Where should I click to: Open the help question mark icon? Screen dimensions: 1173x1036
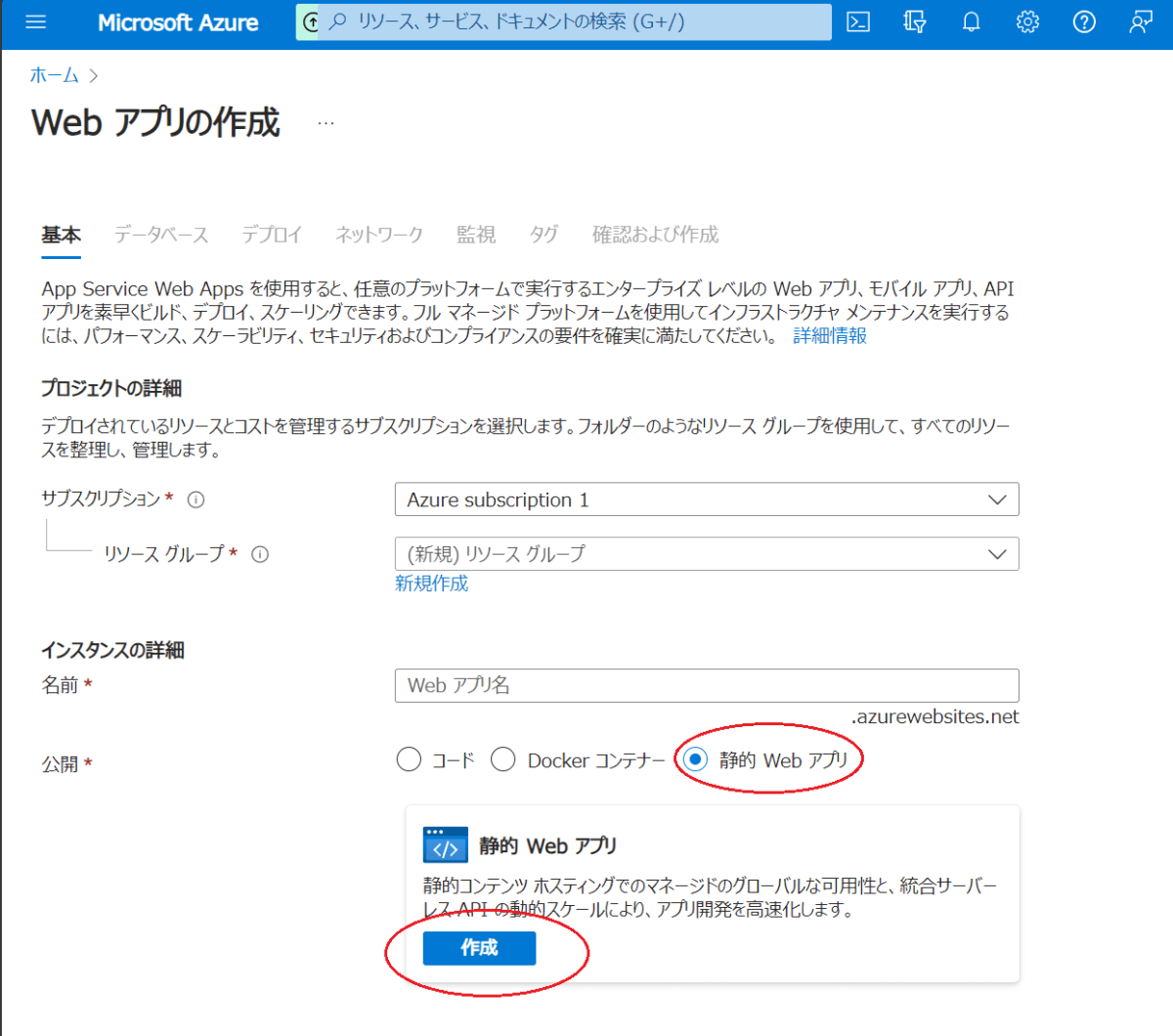coord(1084,22)
